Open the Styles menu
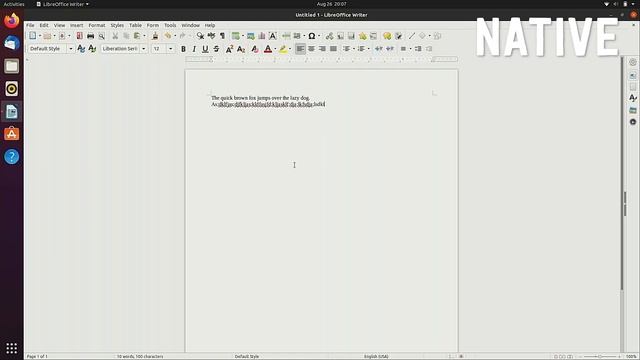640x360 pixels. coord(117,25)
